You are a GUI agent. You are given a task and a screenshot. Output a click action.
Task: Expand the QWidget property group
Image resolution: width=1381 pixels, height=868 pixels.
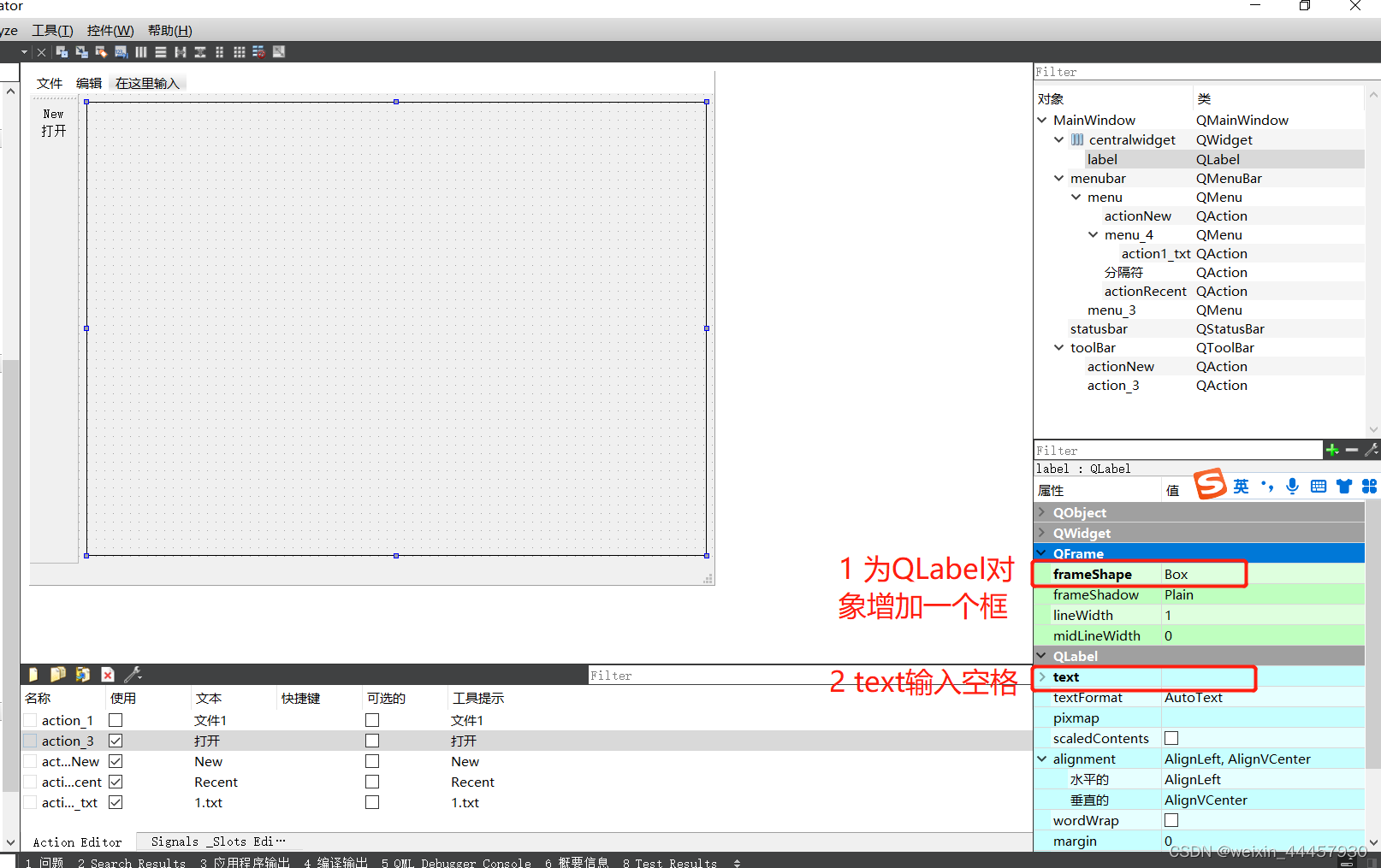(1042, 533)
